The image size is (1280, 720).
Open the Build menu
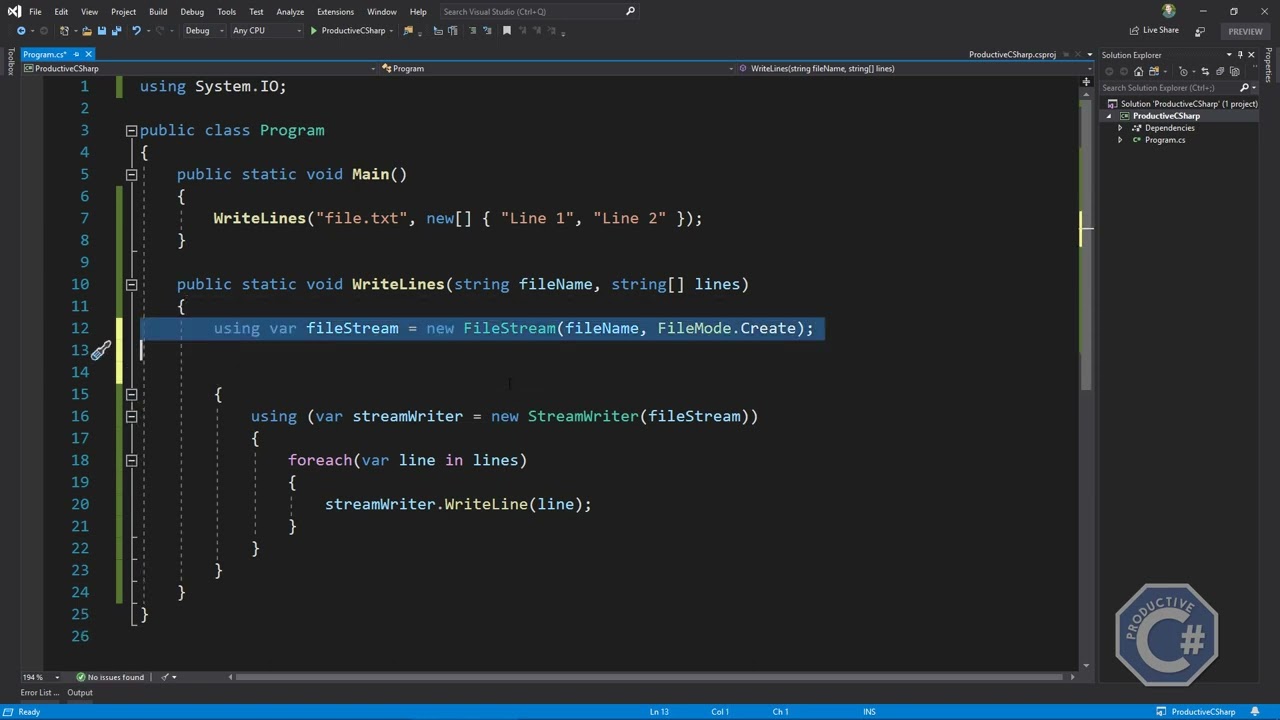tap(158, 11)
